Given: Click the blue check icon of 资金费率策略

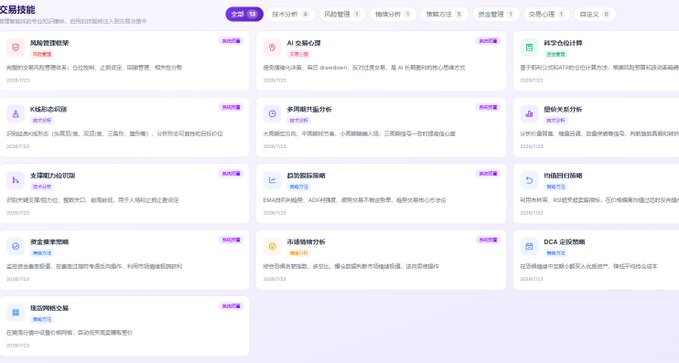Looking at the screenshot, I should point(16,246).
